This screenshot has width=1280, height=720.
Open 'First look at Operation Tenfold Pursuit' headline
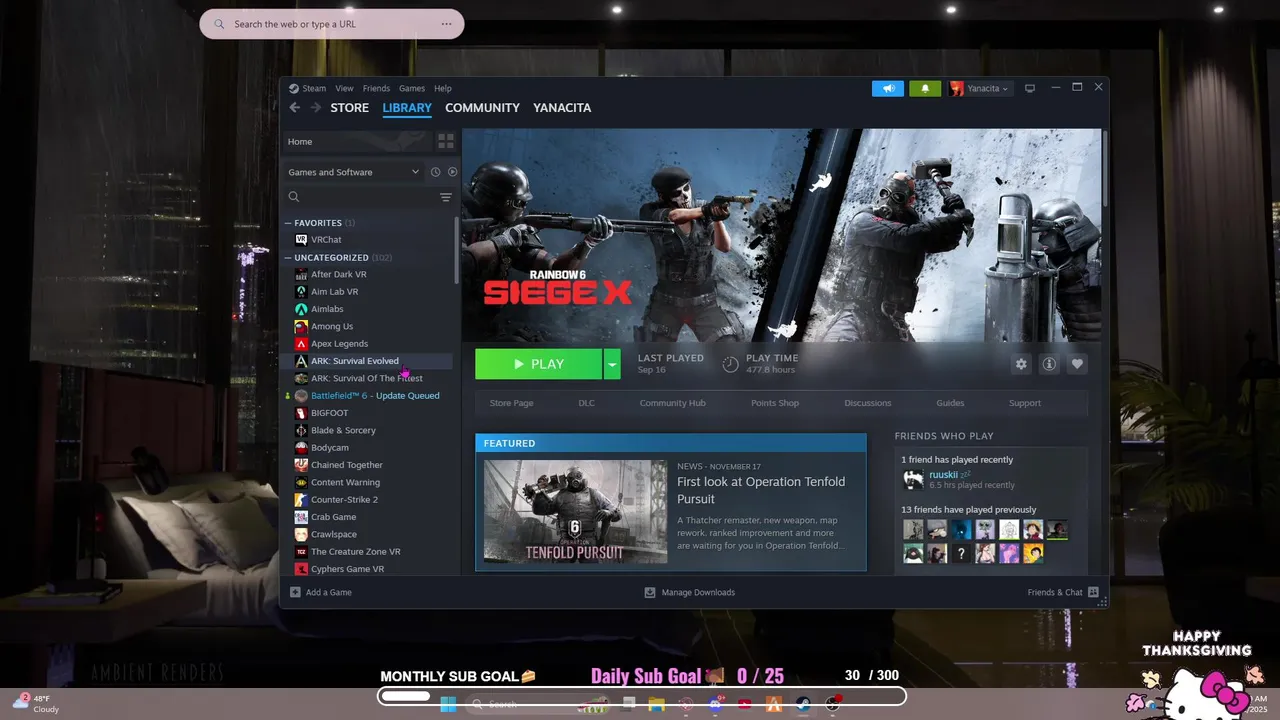(x=761, y=490)
